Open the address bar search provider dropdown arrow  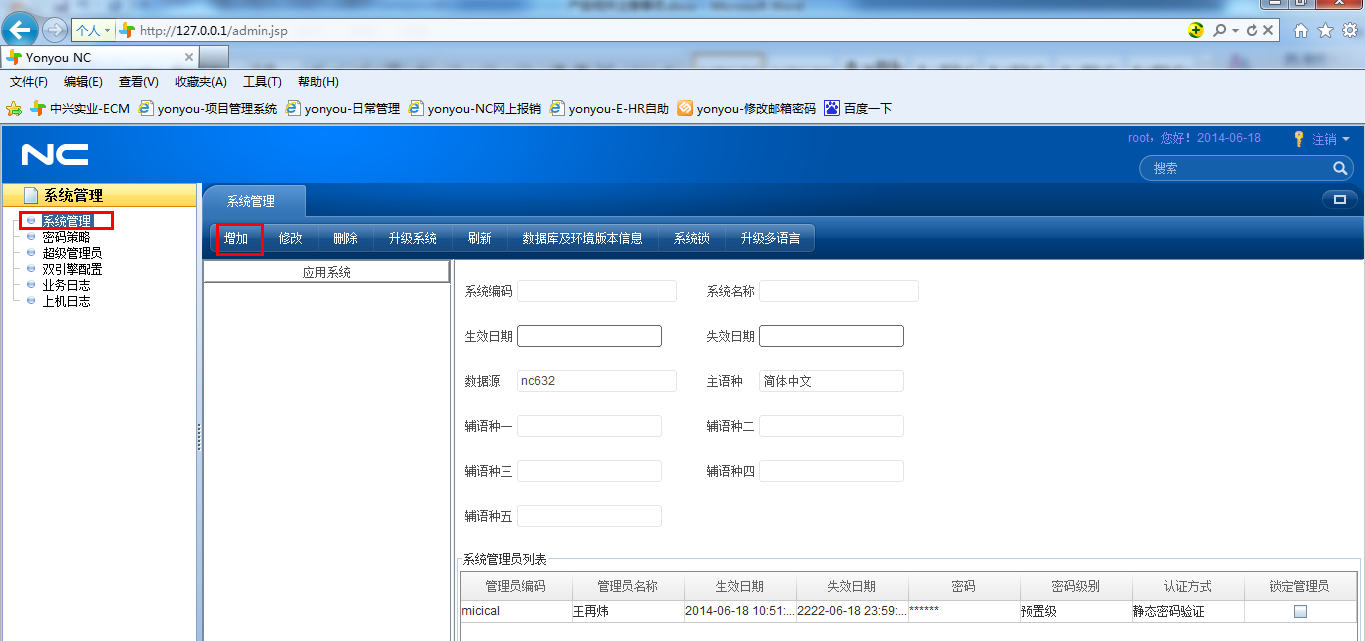click(1236, 31)
